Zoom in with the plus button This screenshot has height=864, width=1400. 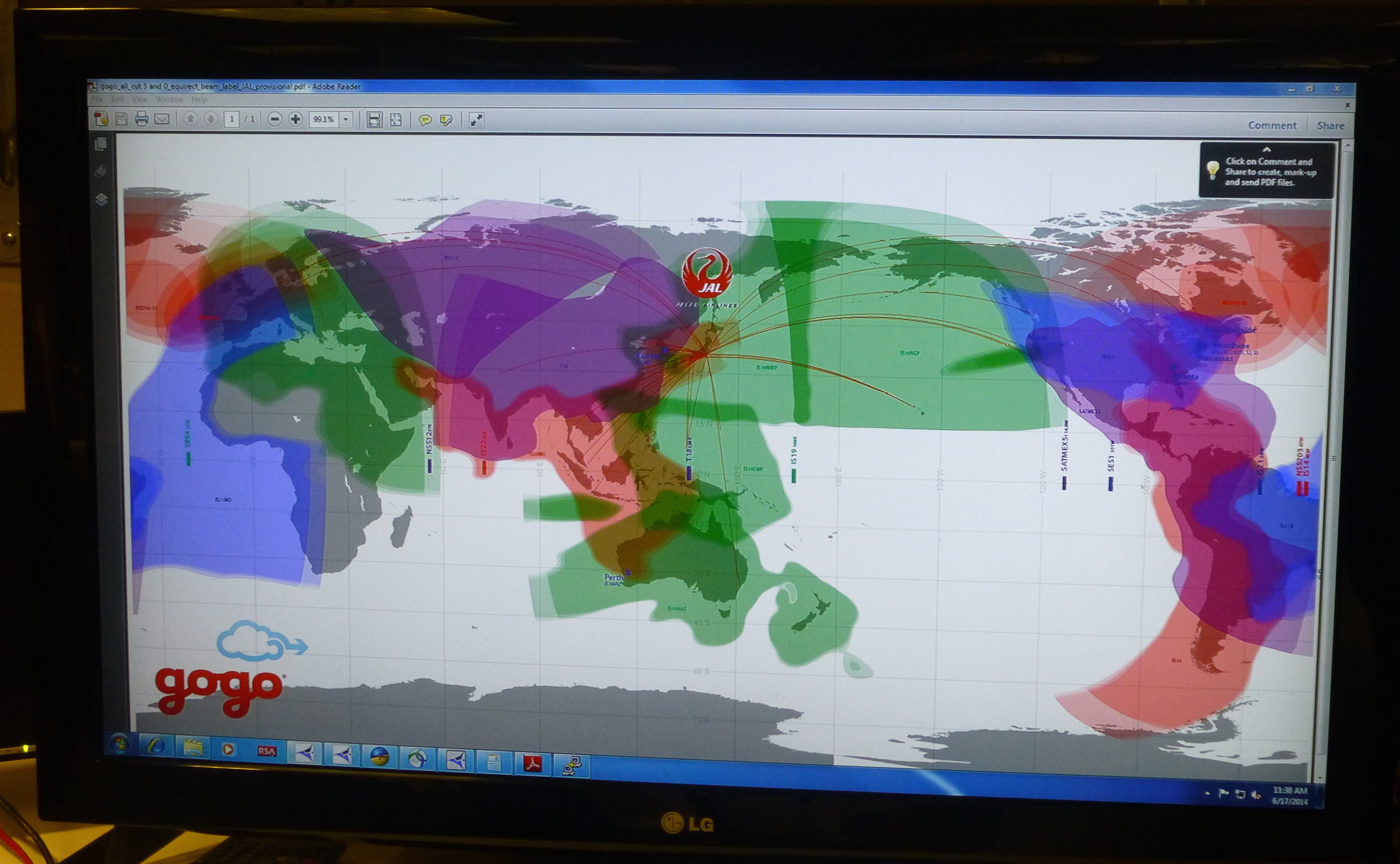pos(295,119)
